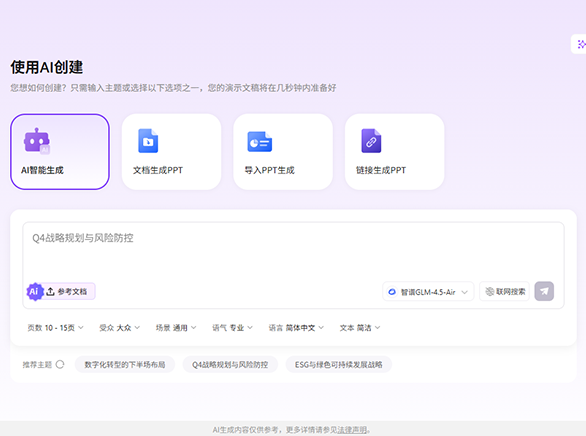Toggle the 联网搜索 web search option
This screenshot has width=586, height=436.
(505, 291)
